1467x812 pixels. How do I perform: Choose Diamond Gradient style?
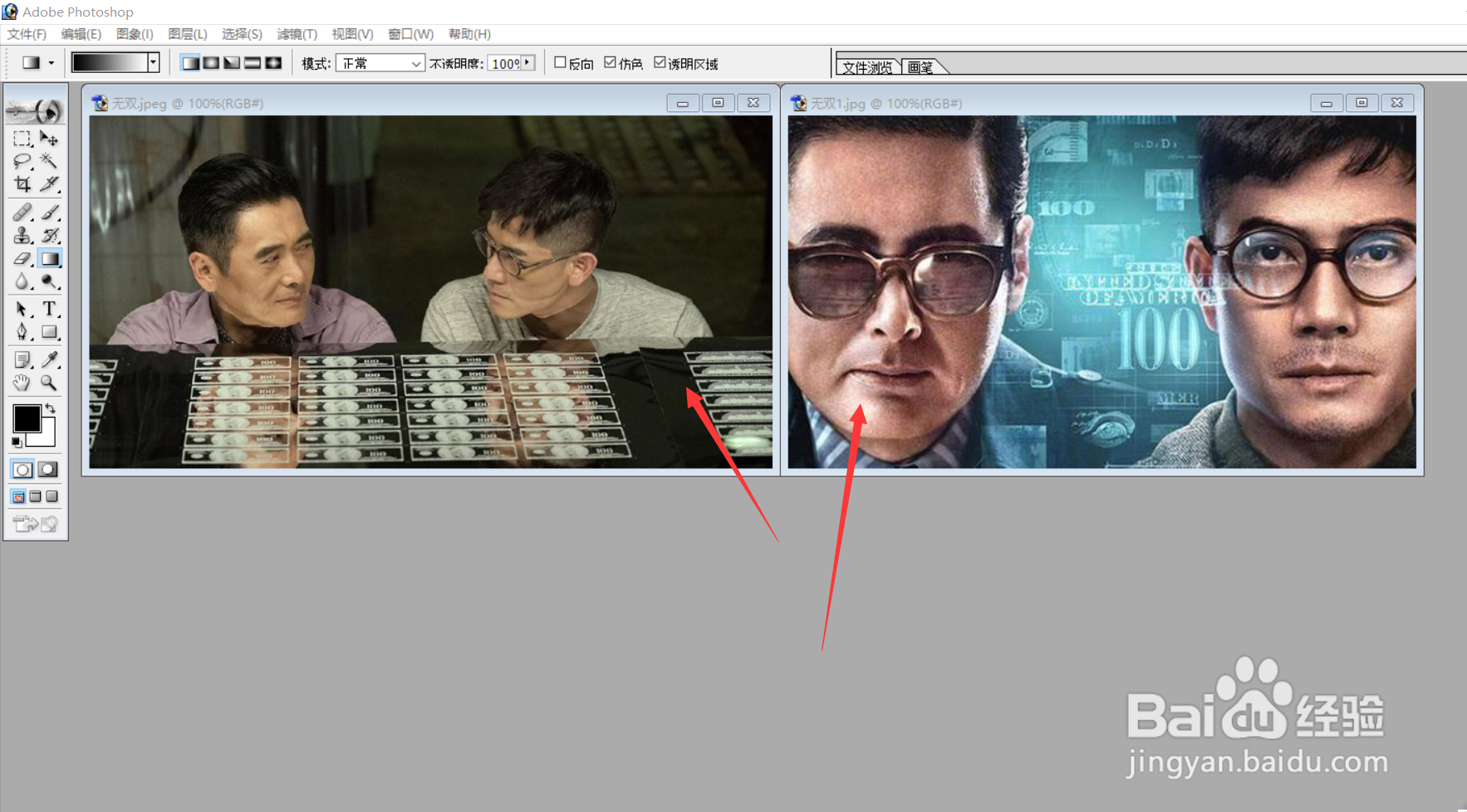tap(273, 63)
